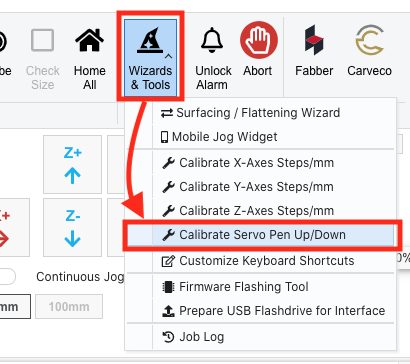Jog down with the Z- arrow
The height and width of the screenshot is (364, 410).
(72, 228)
